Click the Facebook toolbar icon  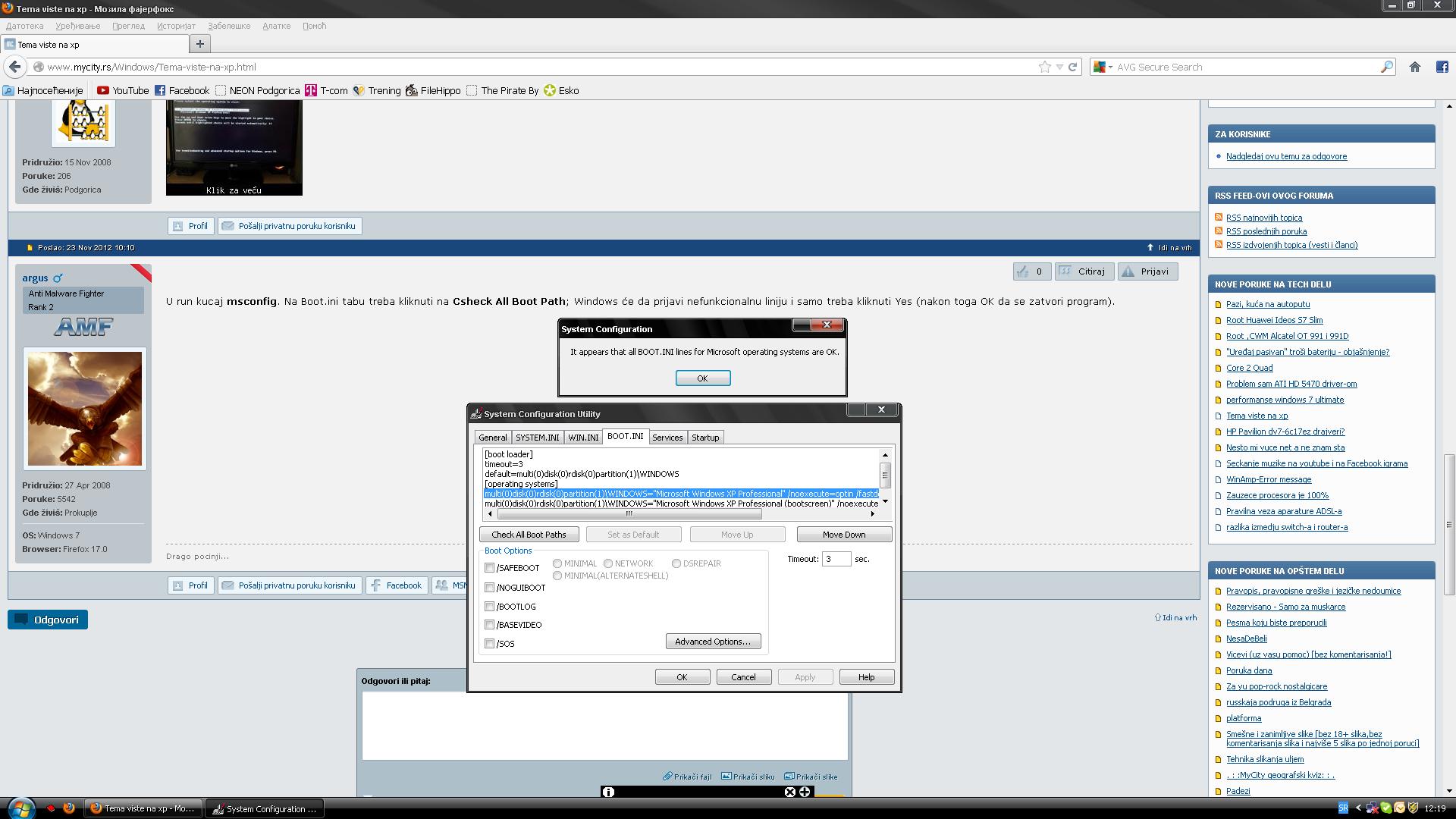1442,67
